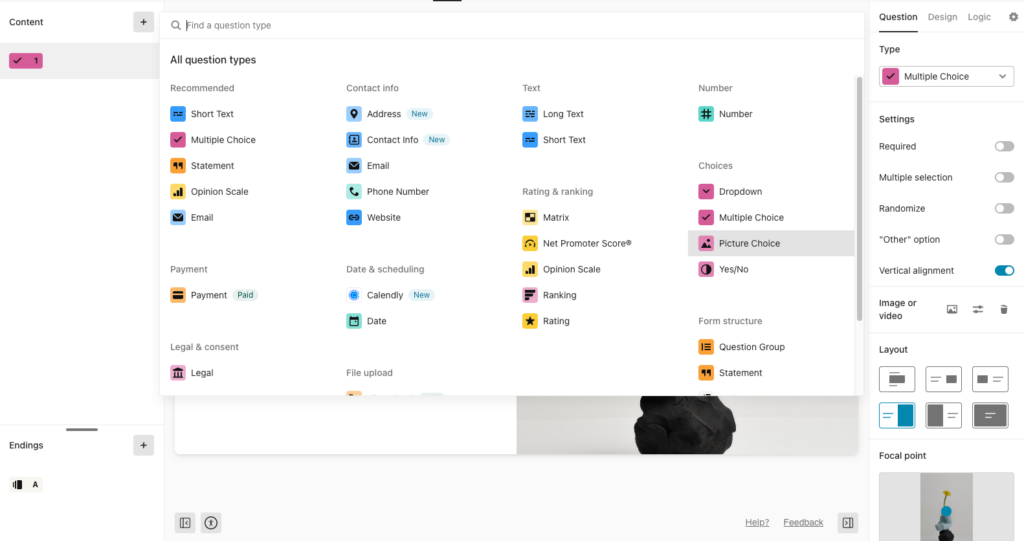Select the Matrix question type
This screenshot has height=541, width=1024.
(545, 218)
